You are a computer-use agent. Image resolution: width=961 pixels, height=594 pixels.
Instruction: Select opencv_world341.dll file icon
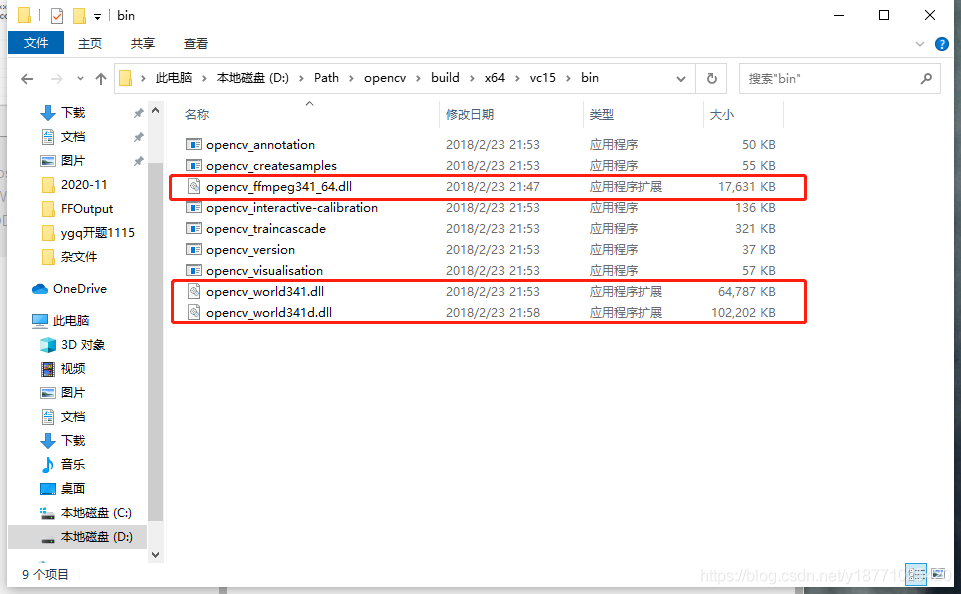[194, 291]
